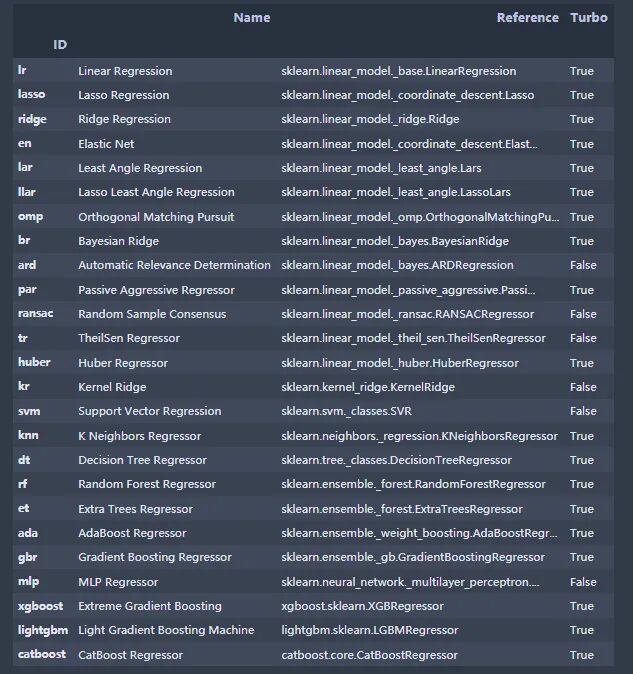Click 'Extra Trees Regressor' name cell
The width and height of the screenshot is (633, 674).
tap(135, 509)
